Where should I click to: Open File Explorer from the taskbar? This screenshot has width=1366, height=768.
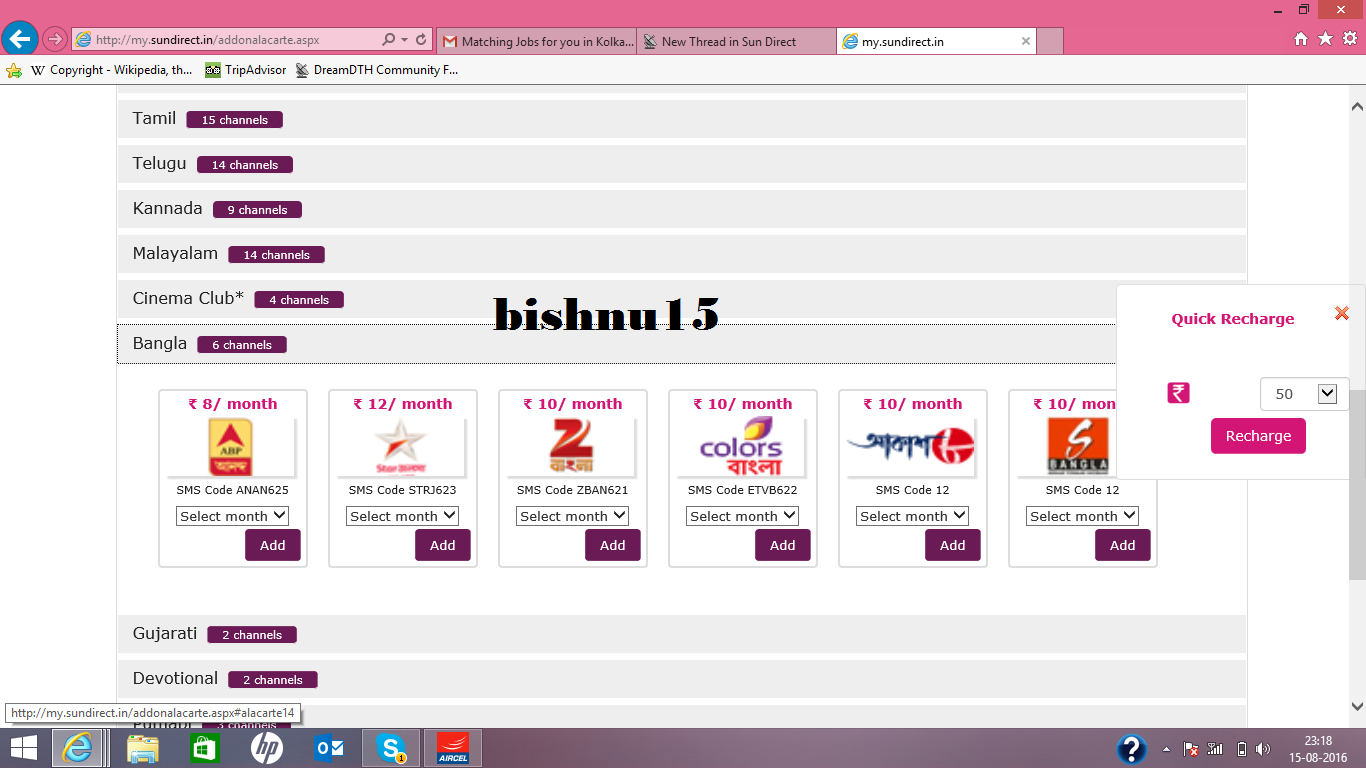[x=143, y=748]
